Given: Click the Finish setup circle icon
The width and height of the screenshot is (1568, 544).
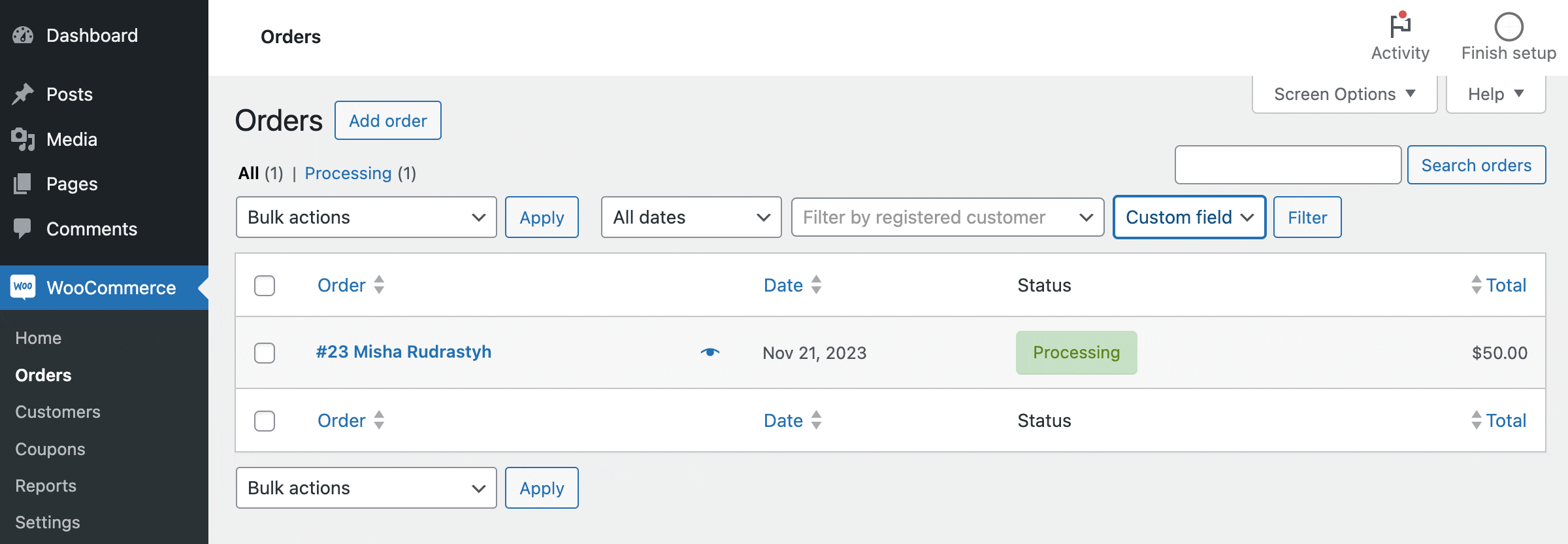Looking at the screenshot, I should tap(1509, 27).
